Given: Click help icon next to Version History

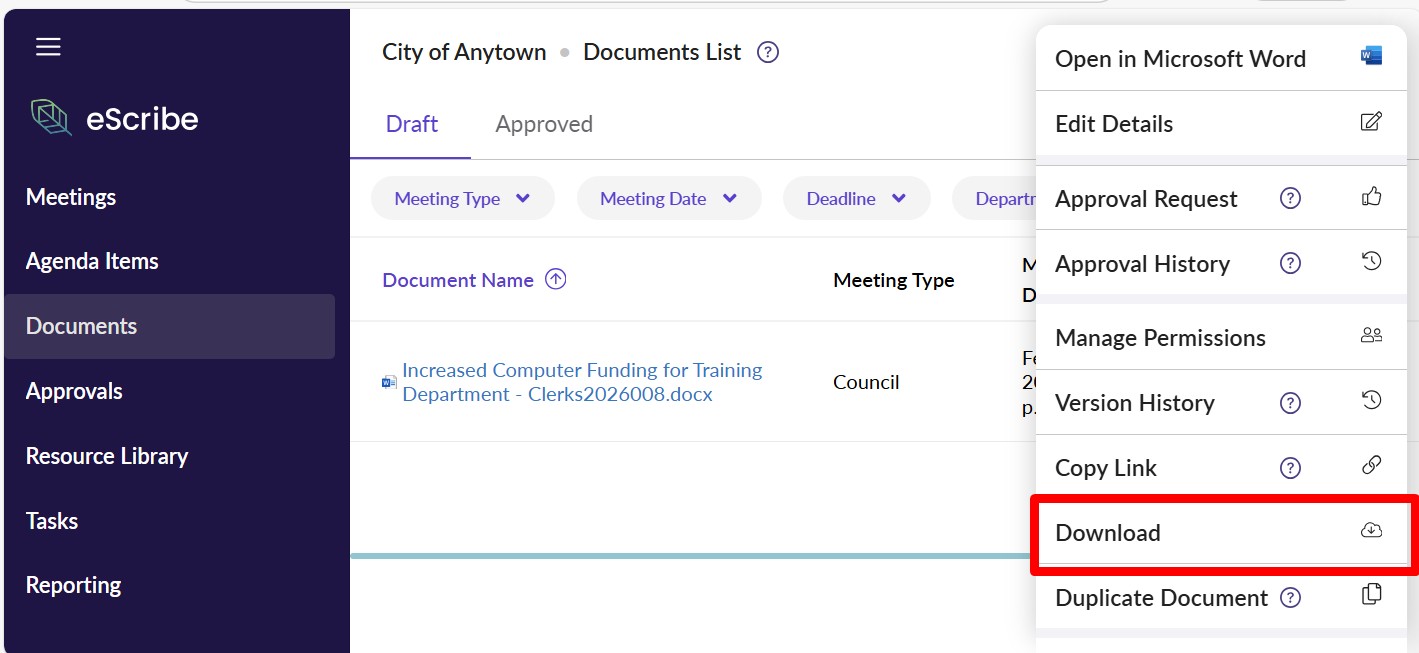Looking at the screenshot, I should 1290,403.
